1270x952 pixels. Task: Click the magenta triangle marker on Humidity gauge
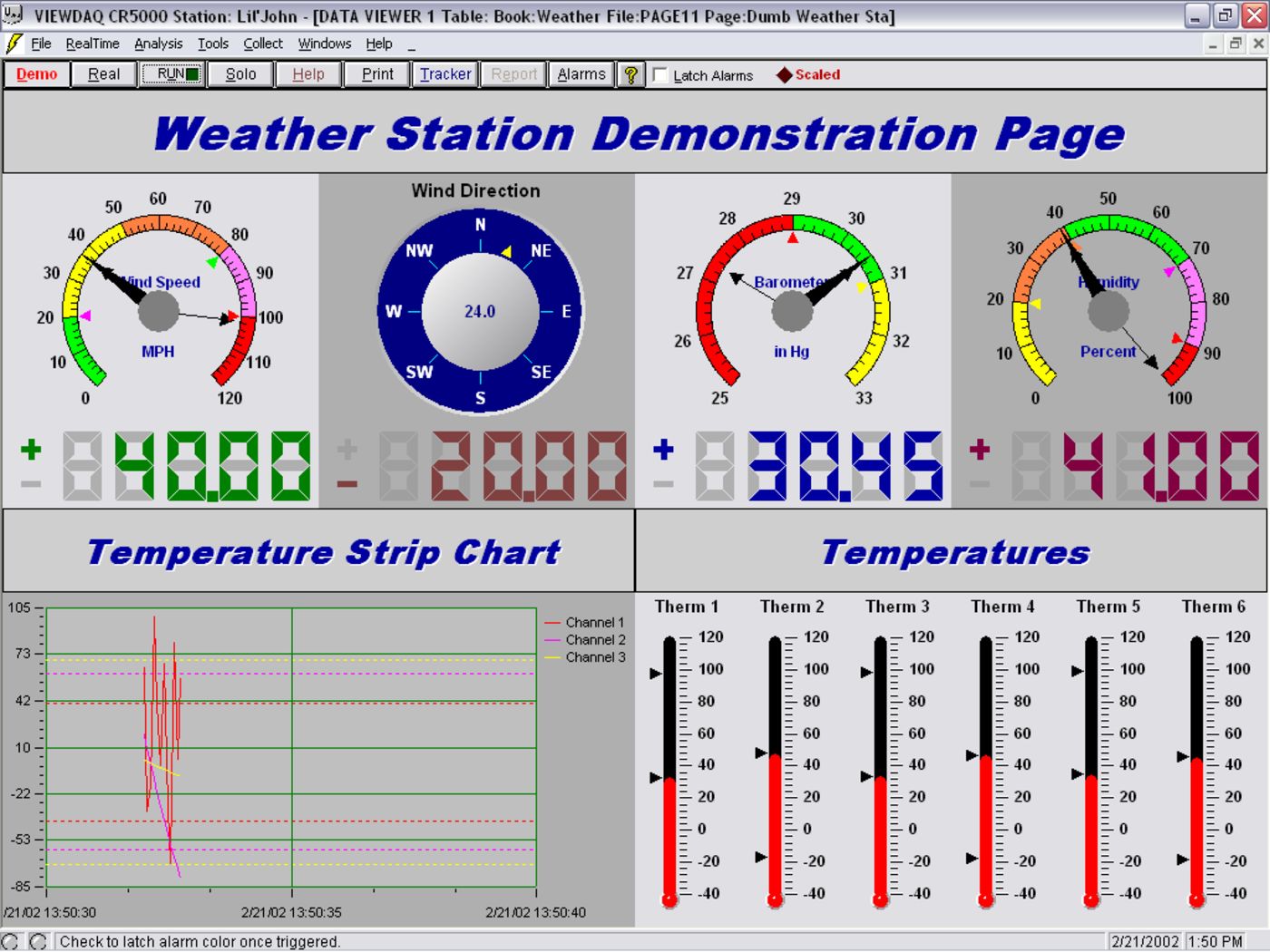1169,271
